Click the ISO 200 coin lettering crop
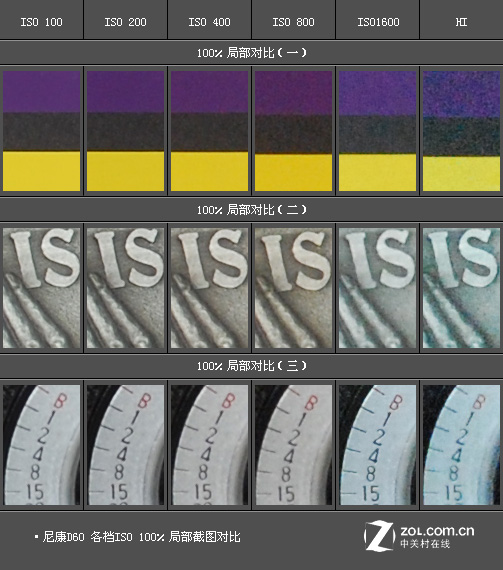Viewport: 503px width, 570px height. [125, 288]
